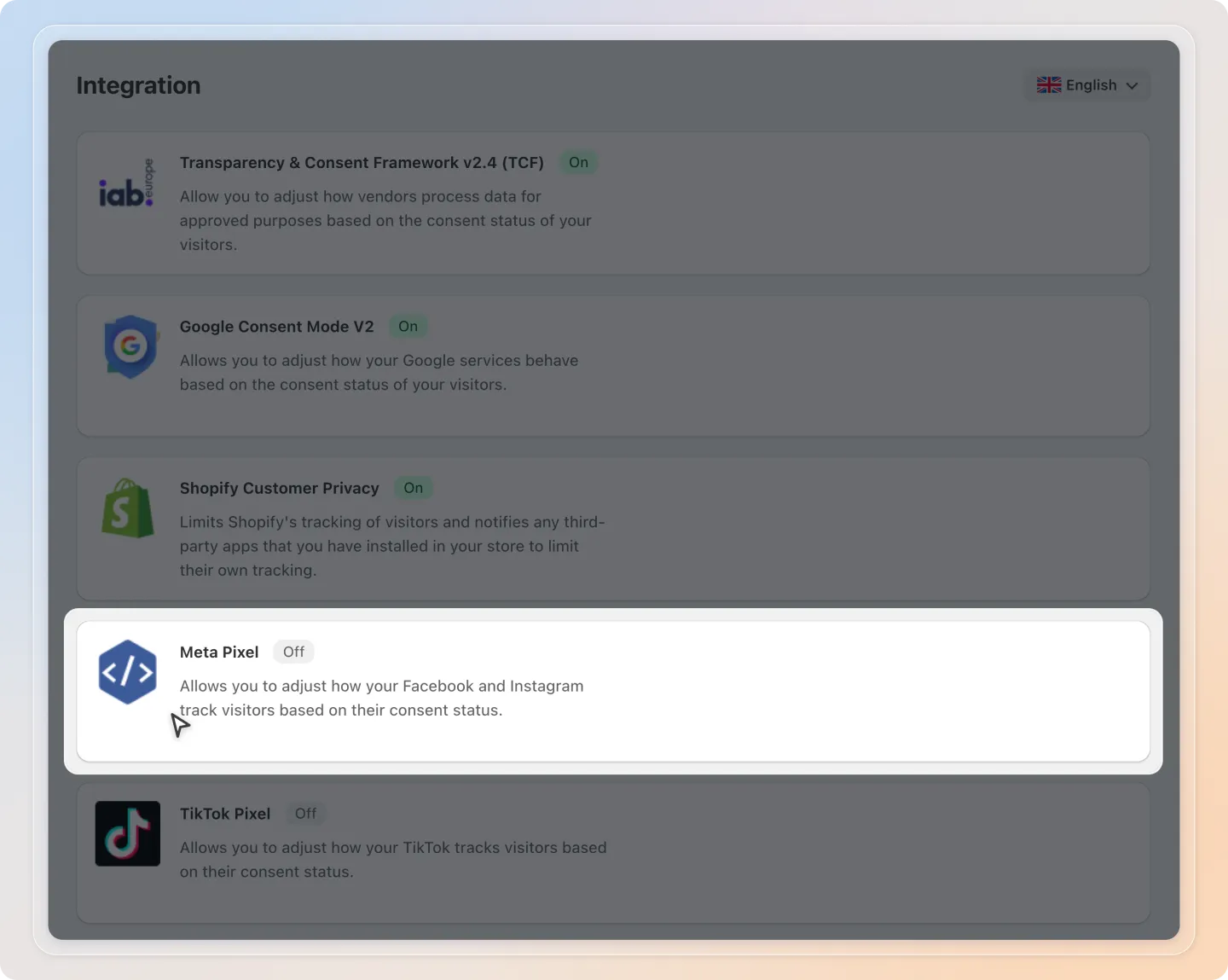Click the Off badge next to TikTok Pixel
The image size is (1228, 980).
click(305, 814)
